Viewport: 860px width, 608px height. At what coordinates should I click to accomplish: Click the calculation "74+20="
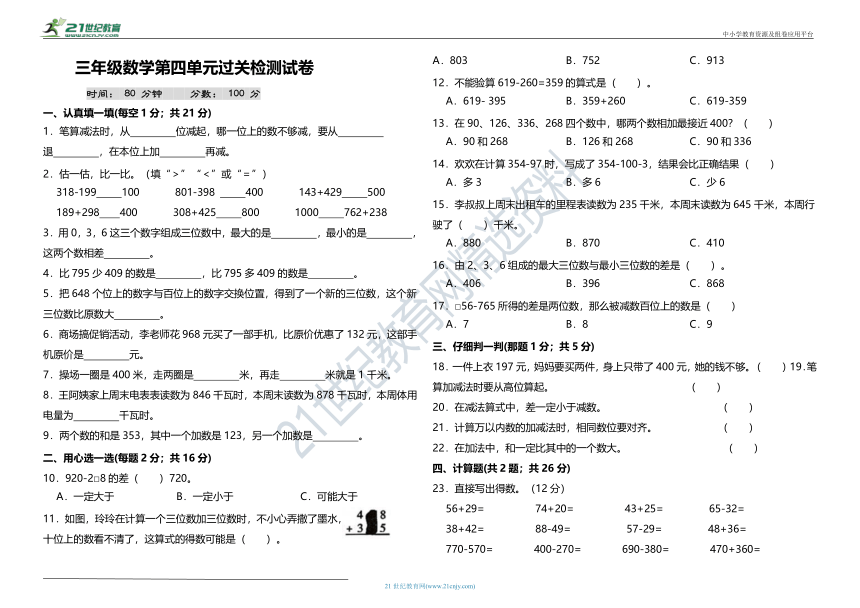click(x=554, y=509)
